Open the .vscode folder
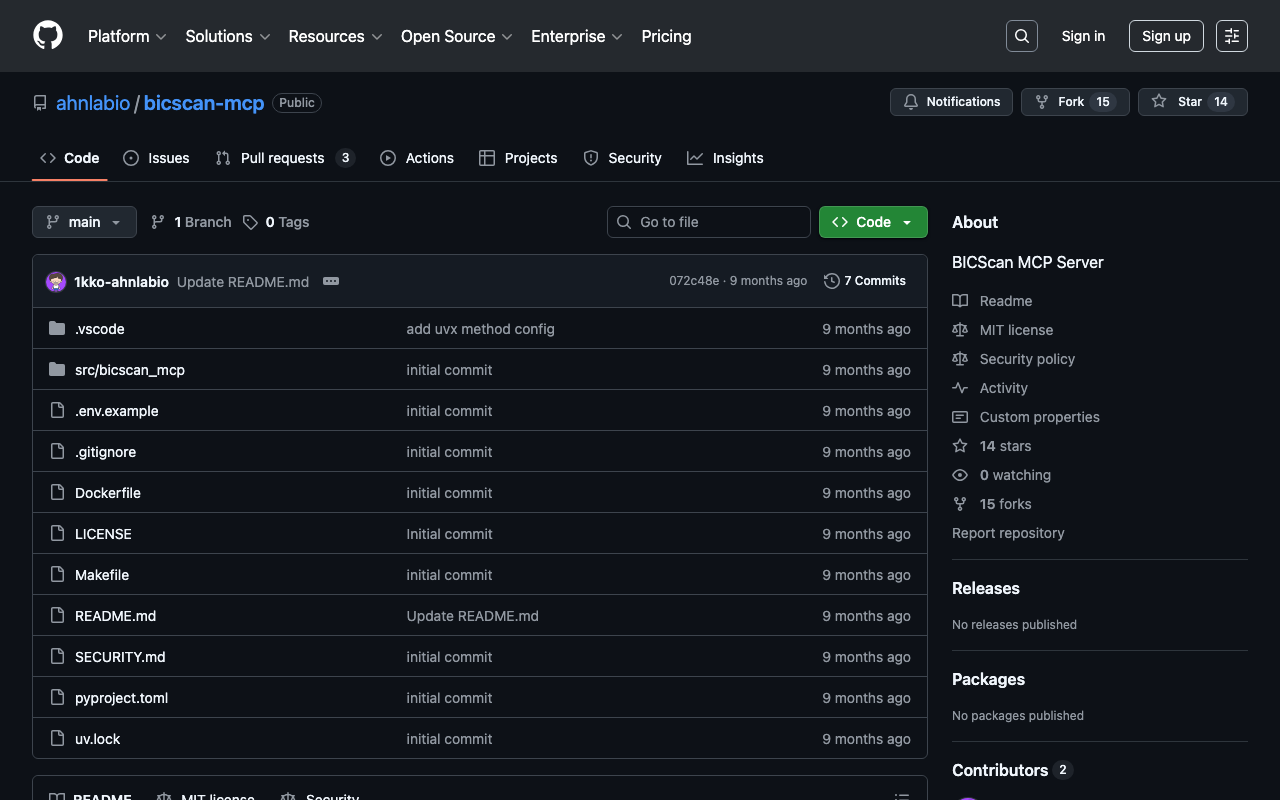 100,329
